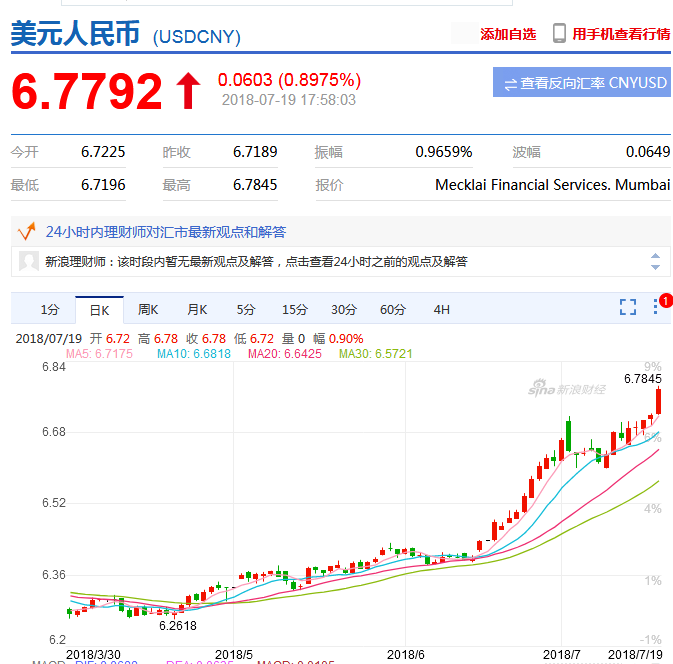Click the advisor avatar thumbnail
673x664 pixels.
[x=29, y=261]
